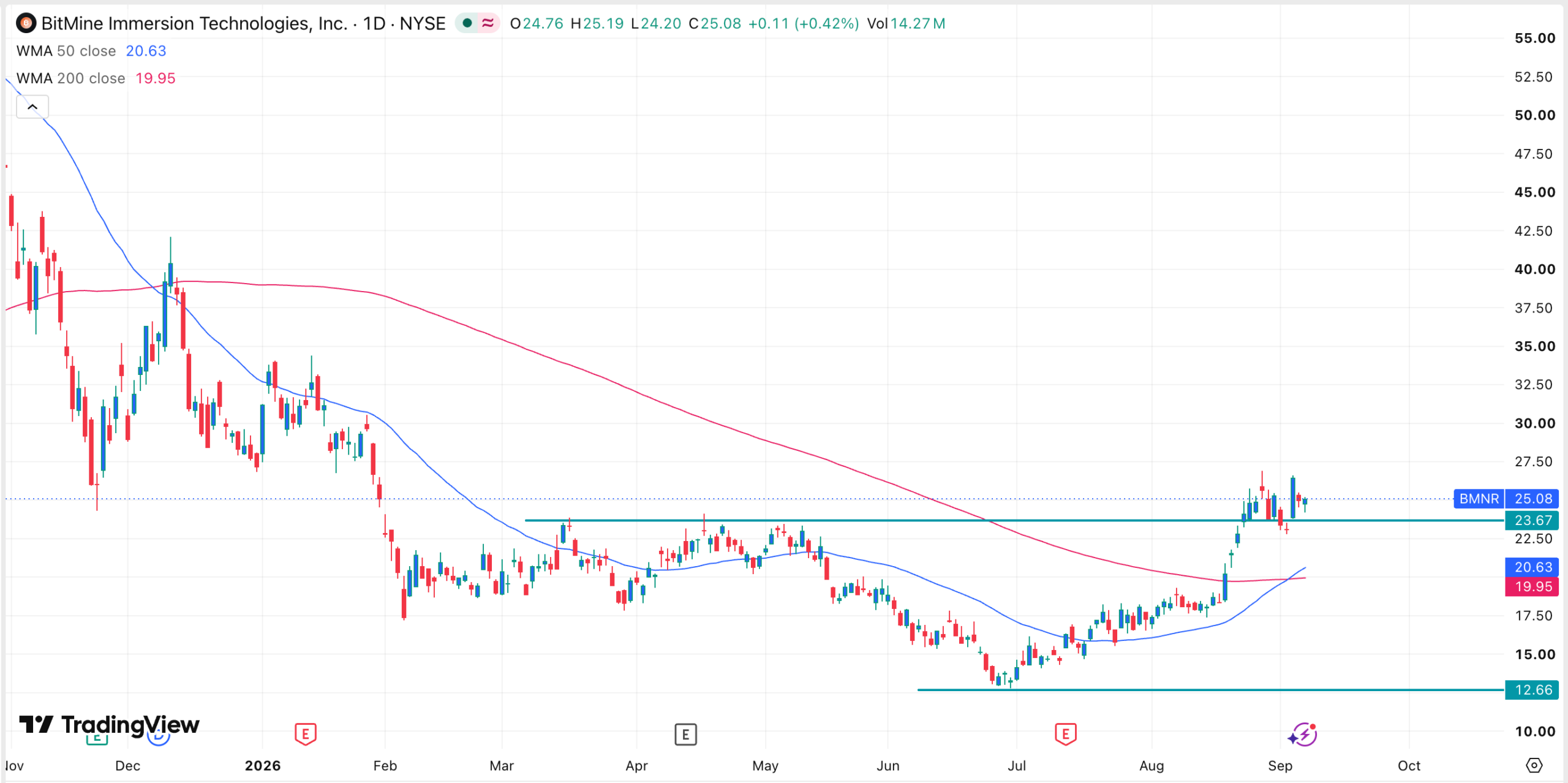Click the BMNR price label tag

(1479, 499)
